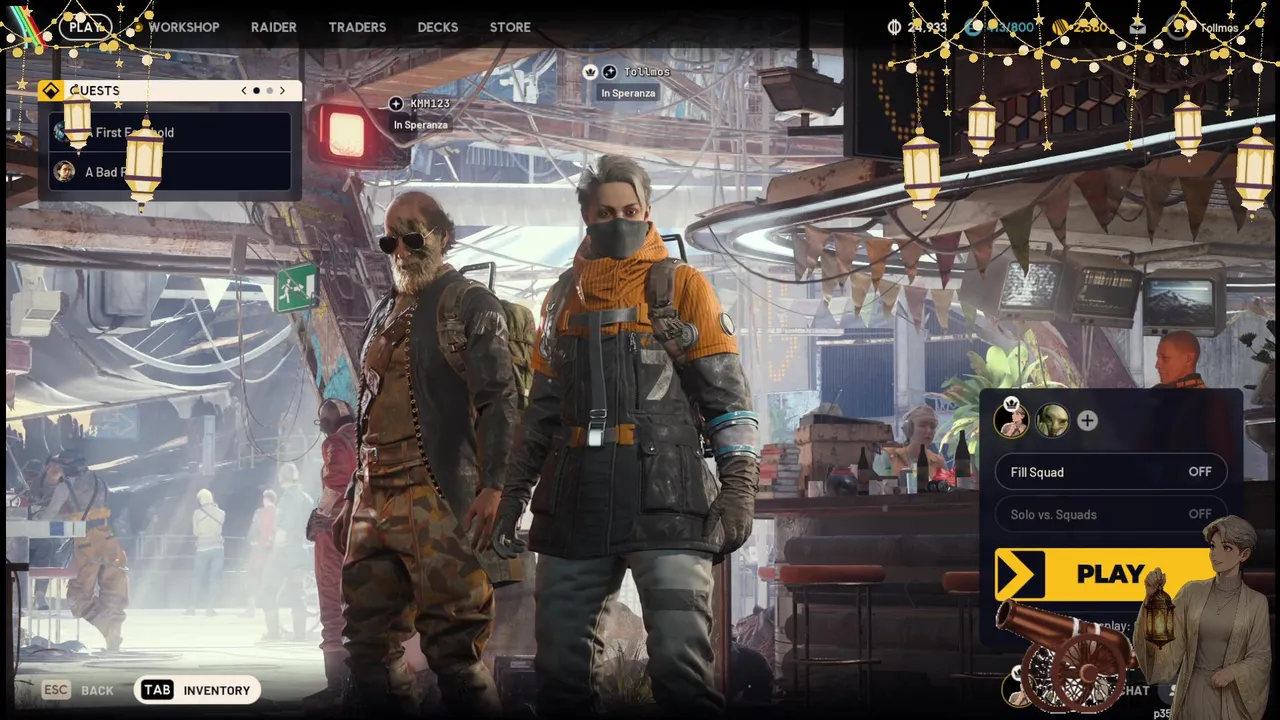Switch to the Traders tab

(x=357, y=27)
